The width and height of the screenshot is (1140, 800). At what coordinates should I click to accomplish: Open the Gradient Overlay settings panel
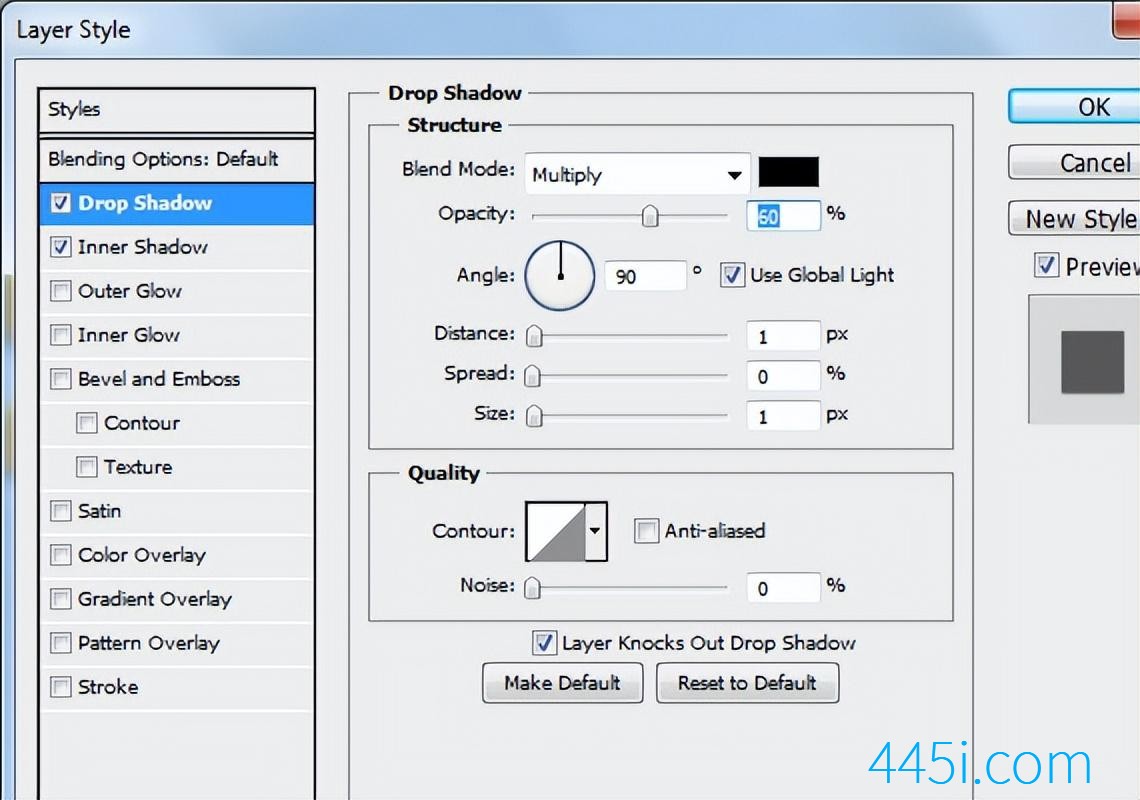click(155, 599)
